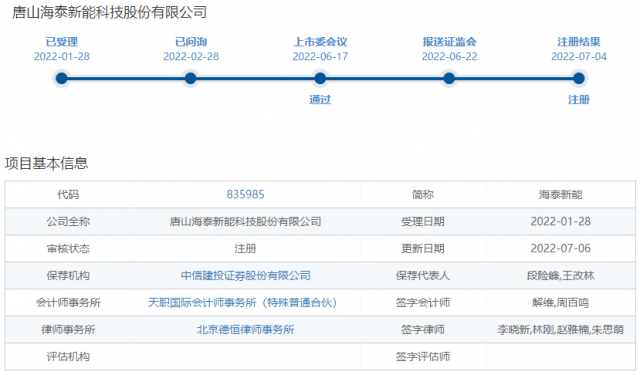The image size is (640, 375).
Task: Open the 注册 result link under timeline
Action: (579, 100)
